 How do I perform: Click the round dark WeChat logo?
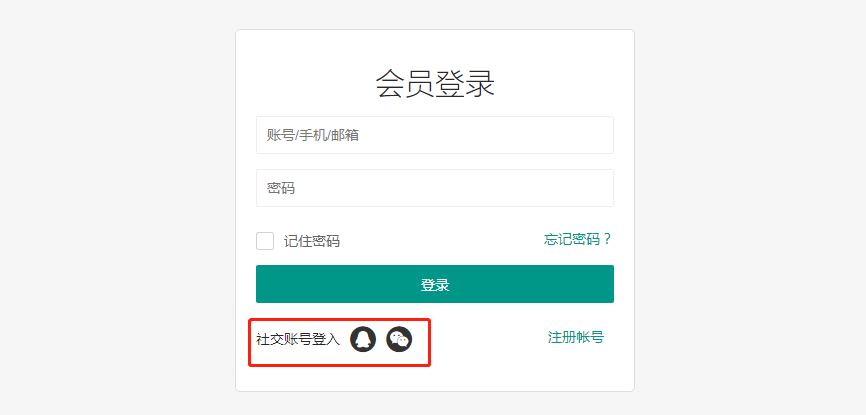[399, 339]
